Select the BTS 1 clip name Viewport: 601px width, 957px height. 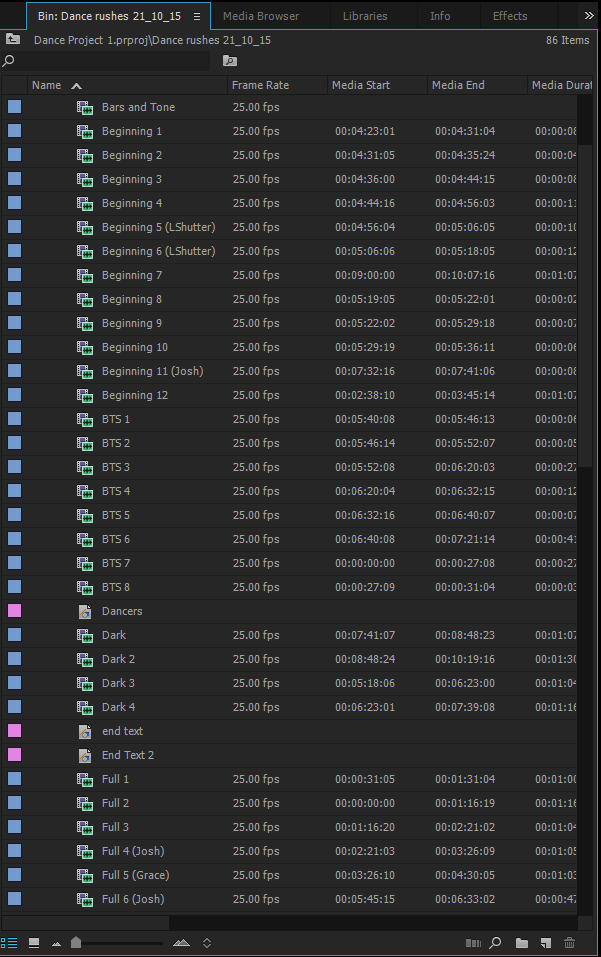click(x=116, y=419)
